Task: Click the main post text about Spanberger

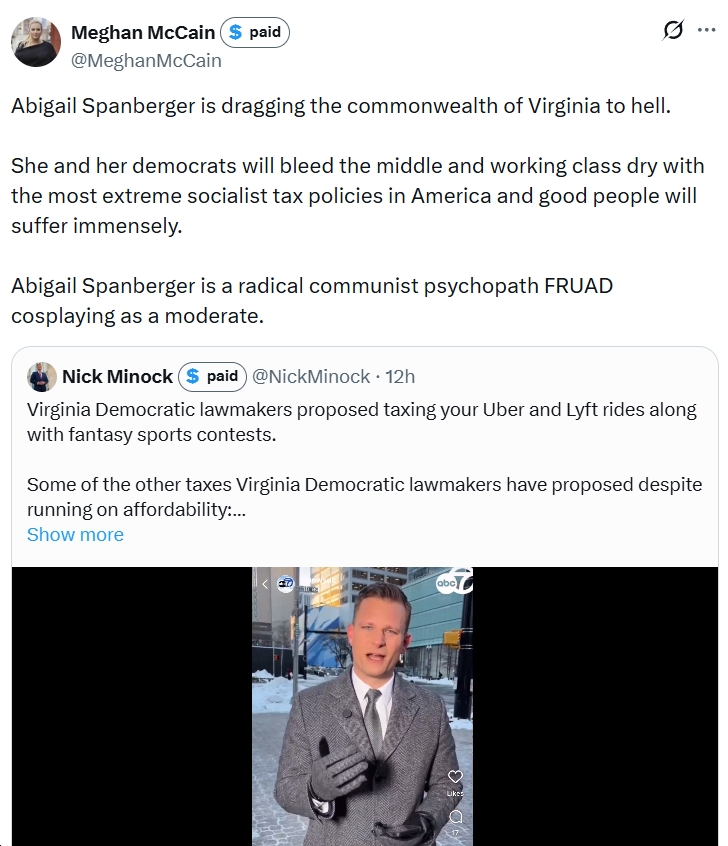Action: click(358, 210)
